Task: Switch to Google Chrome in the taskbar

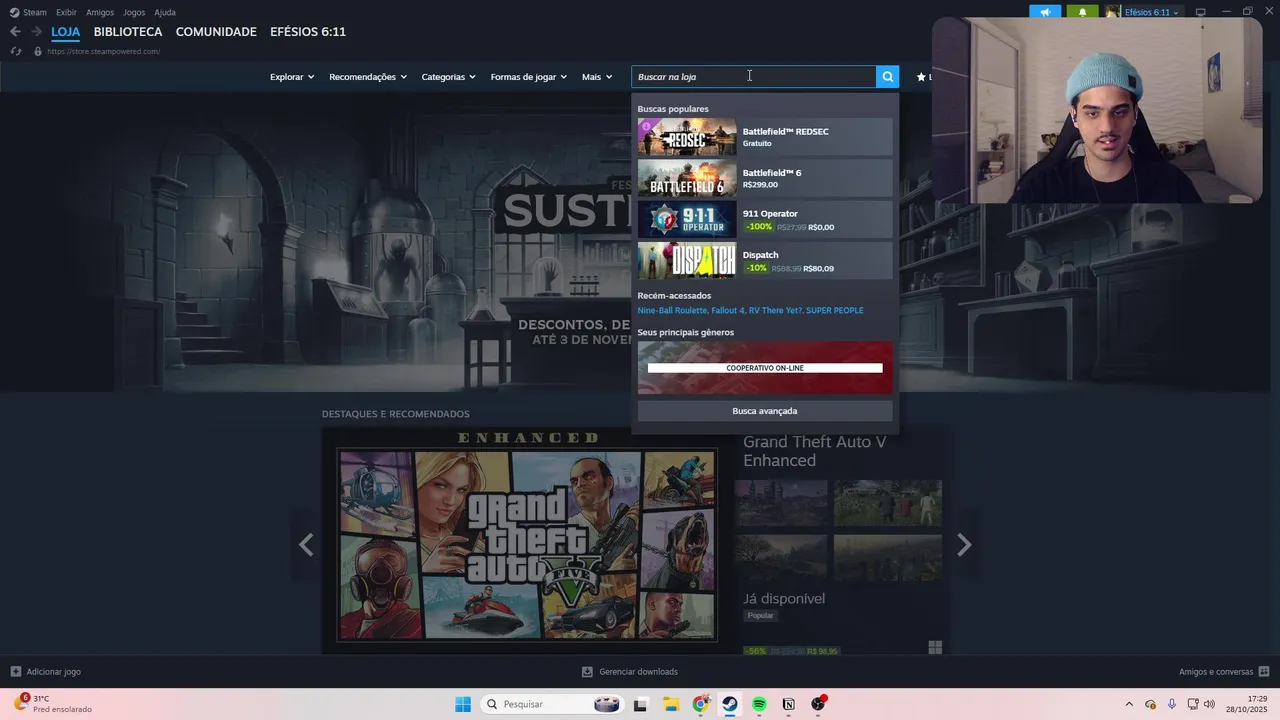Action: click(x=700, y=704)
